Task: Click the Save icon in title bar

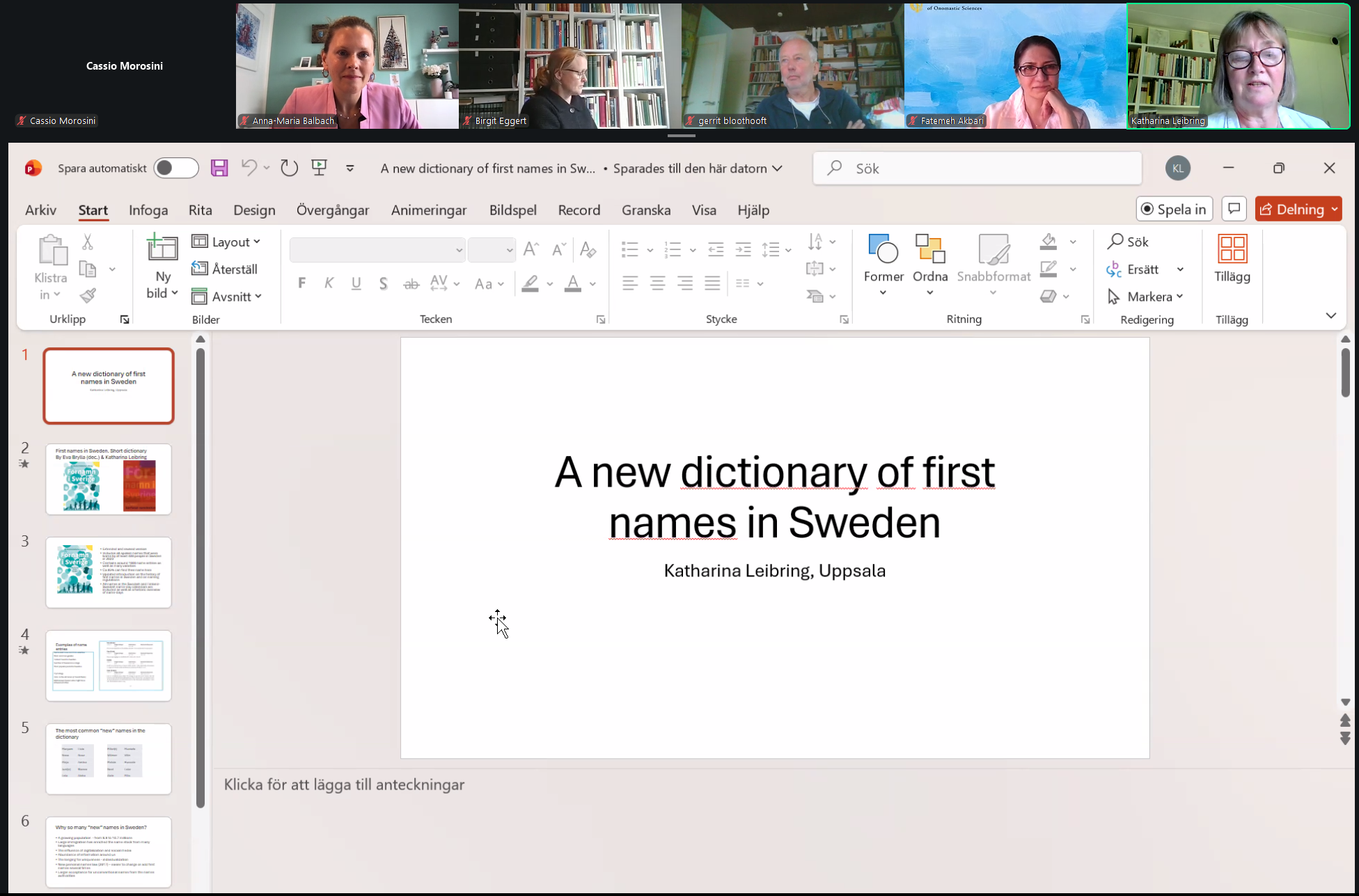Action: click(219, 168)
